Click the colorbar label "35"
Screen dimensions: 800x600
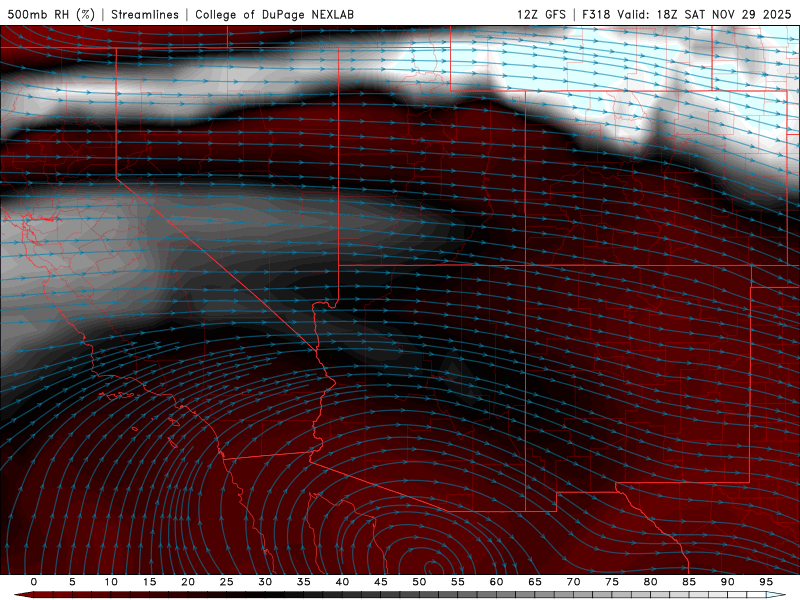coord(304,582)
